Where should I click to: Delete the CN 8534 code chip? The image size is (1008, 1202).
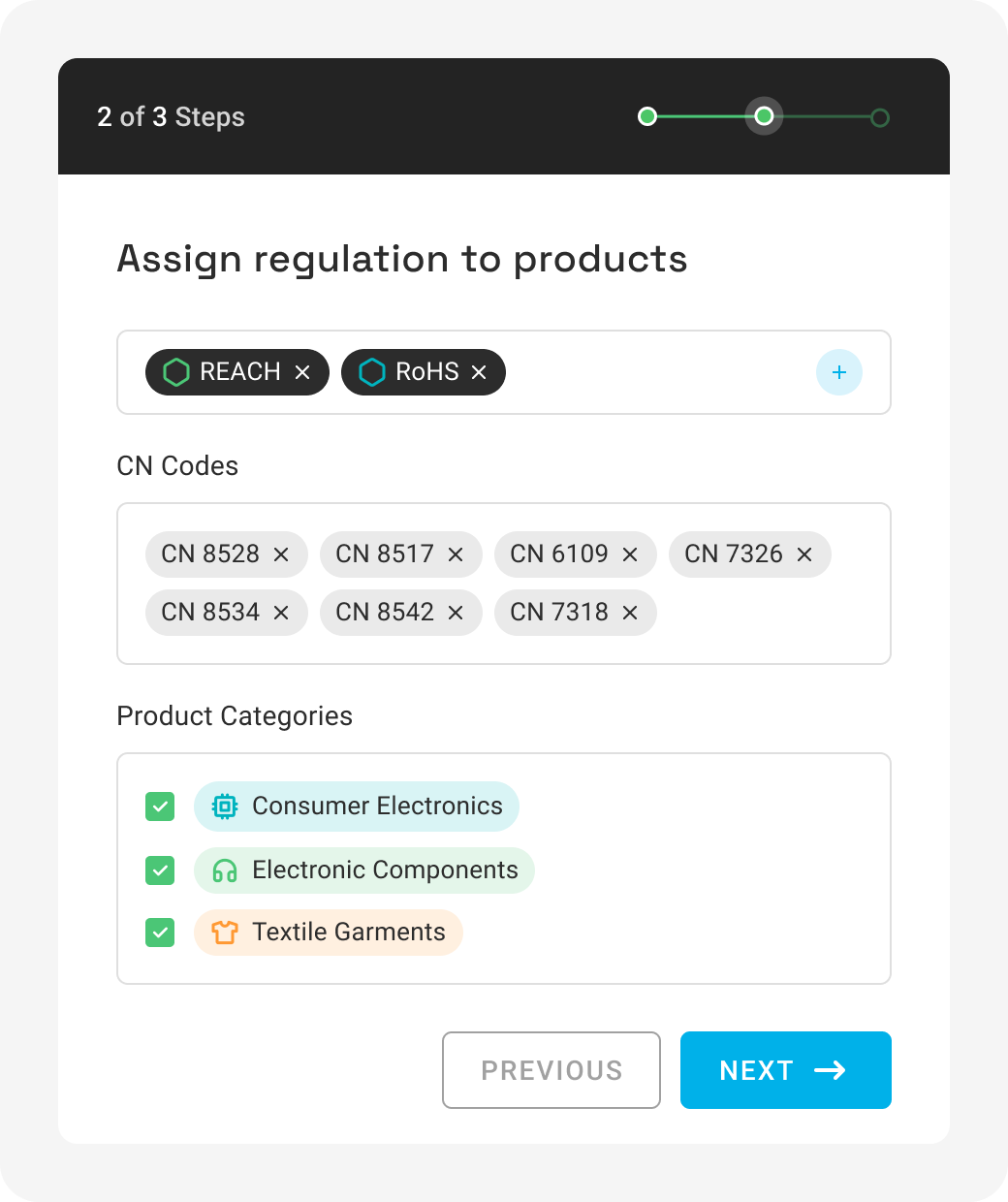281,613
